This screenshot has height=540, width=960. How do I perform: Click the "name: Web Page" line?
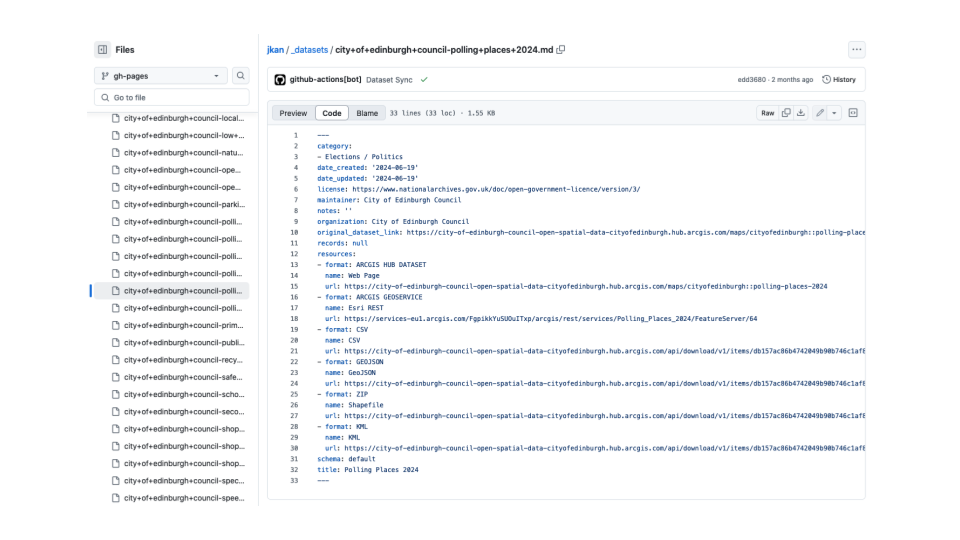click(352, 276)
